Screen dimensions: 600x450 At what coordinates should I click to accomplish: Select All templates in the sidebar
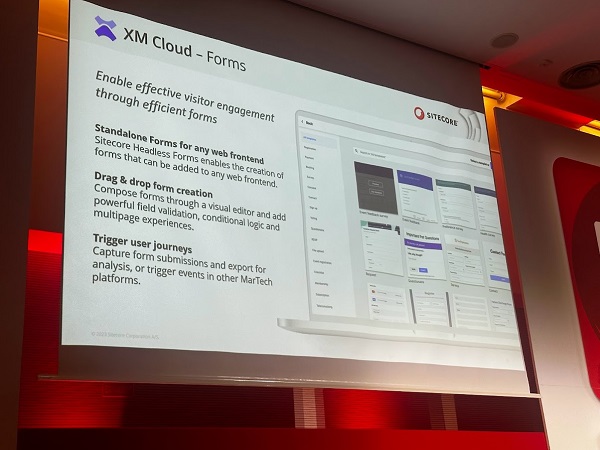click(x=310, y=139)
